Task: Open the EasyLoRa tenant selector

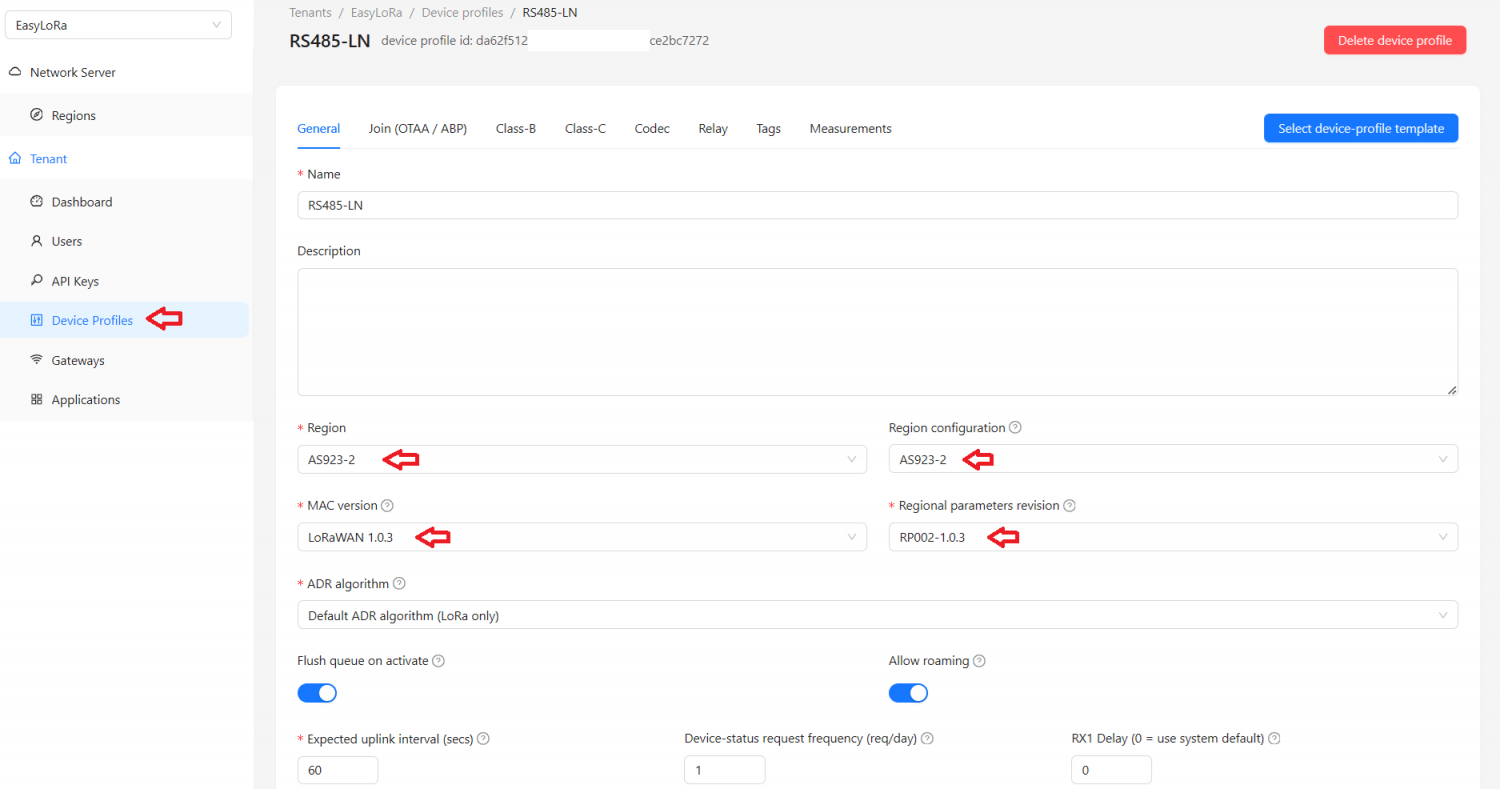Action: 117,24
